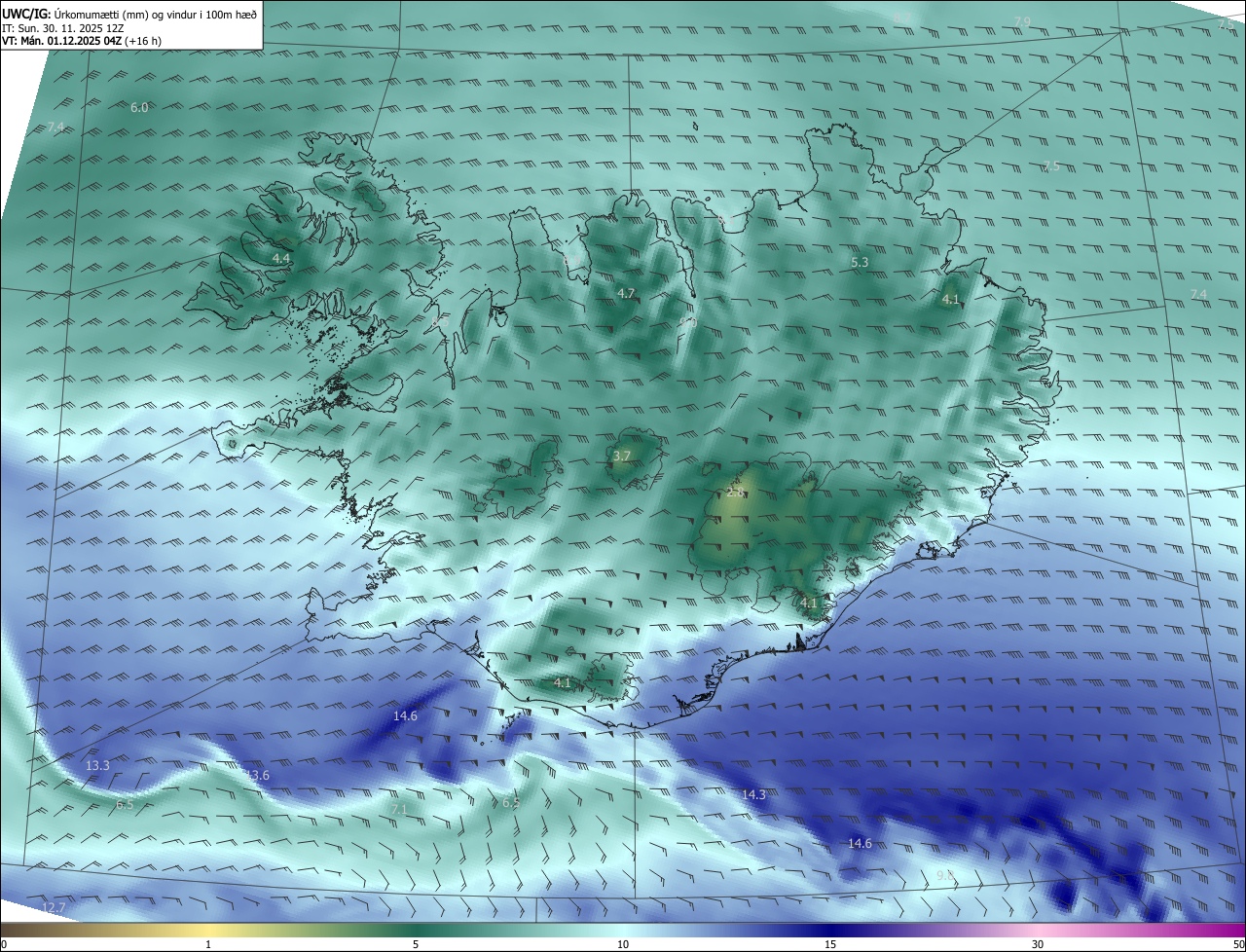The height and width of the screenshot is (952, 1246).
Task: Click the 6.5 label just below 13.3
Action: click(x=125, y=805)
